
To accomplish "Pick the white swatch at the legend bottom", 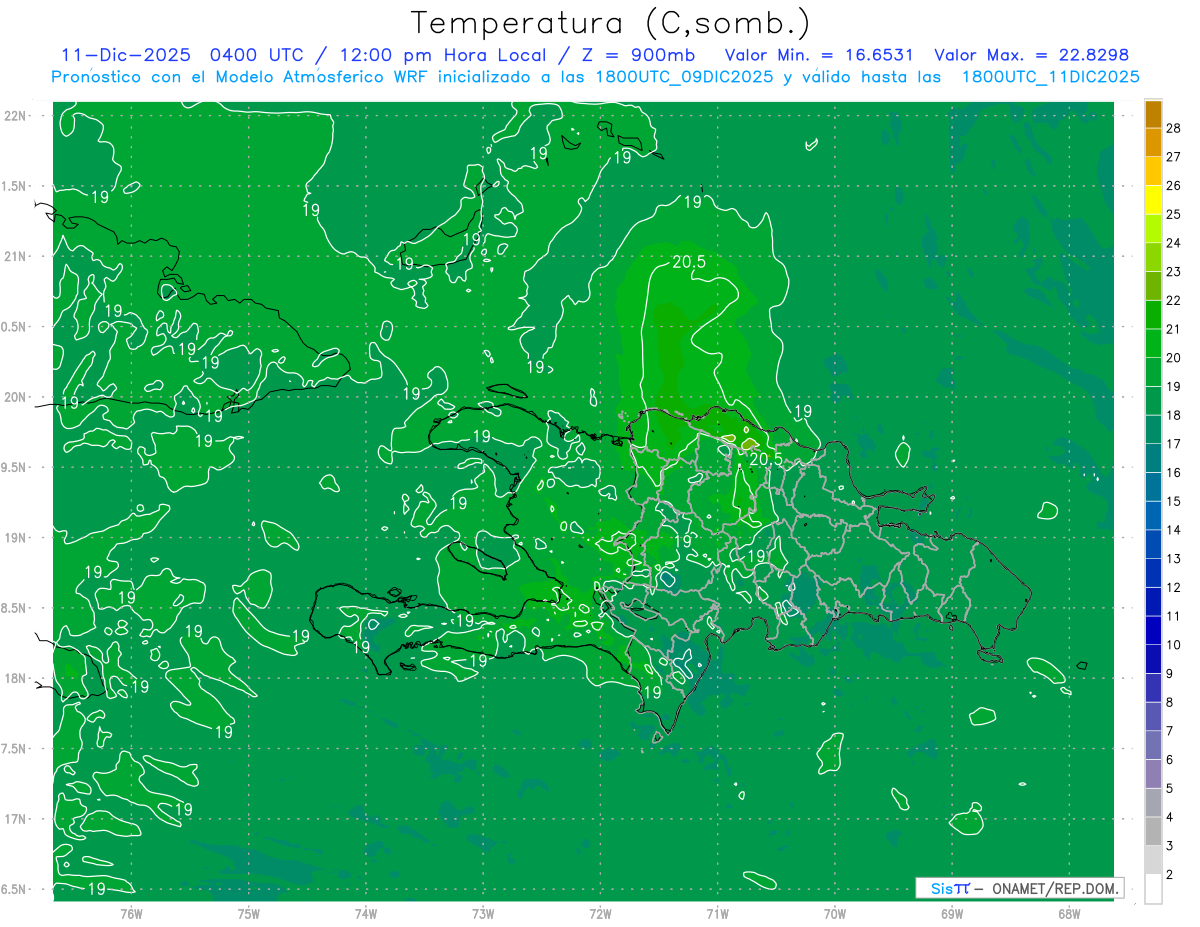I will tap(1153, 889).
